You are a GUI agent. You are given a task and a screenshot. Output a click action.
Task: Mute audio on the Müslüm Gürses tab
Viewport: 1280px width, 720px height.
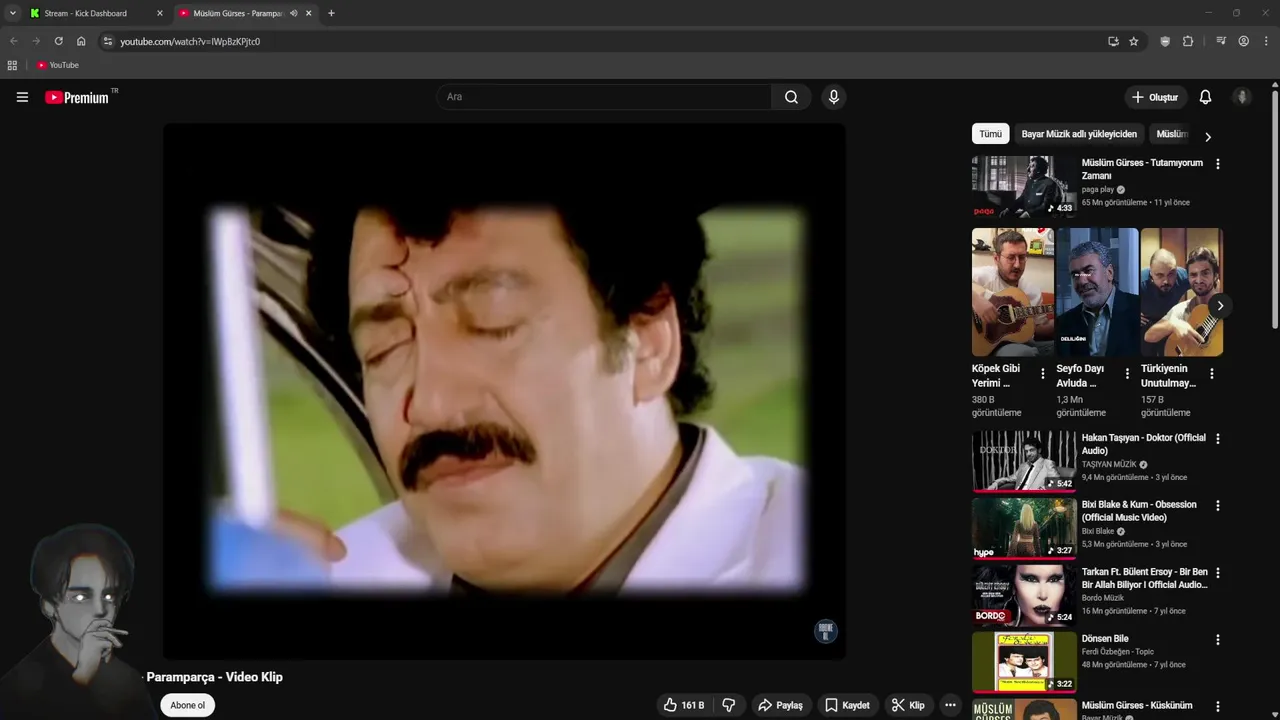click(293, 13)
